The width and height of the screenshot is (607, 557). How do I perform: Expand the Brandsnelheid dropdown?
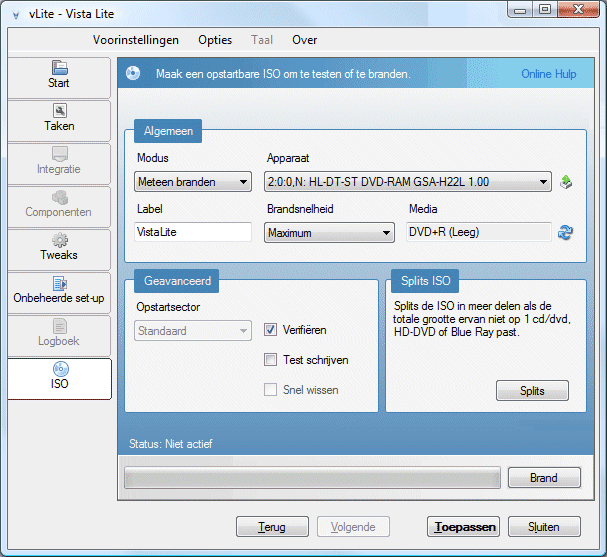click(x=329, y=233)
